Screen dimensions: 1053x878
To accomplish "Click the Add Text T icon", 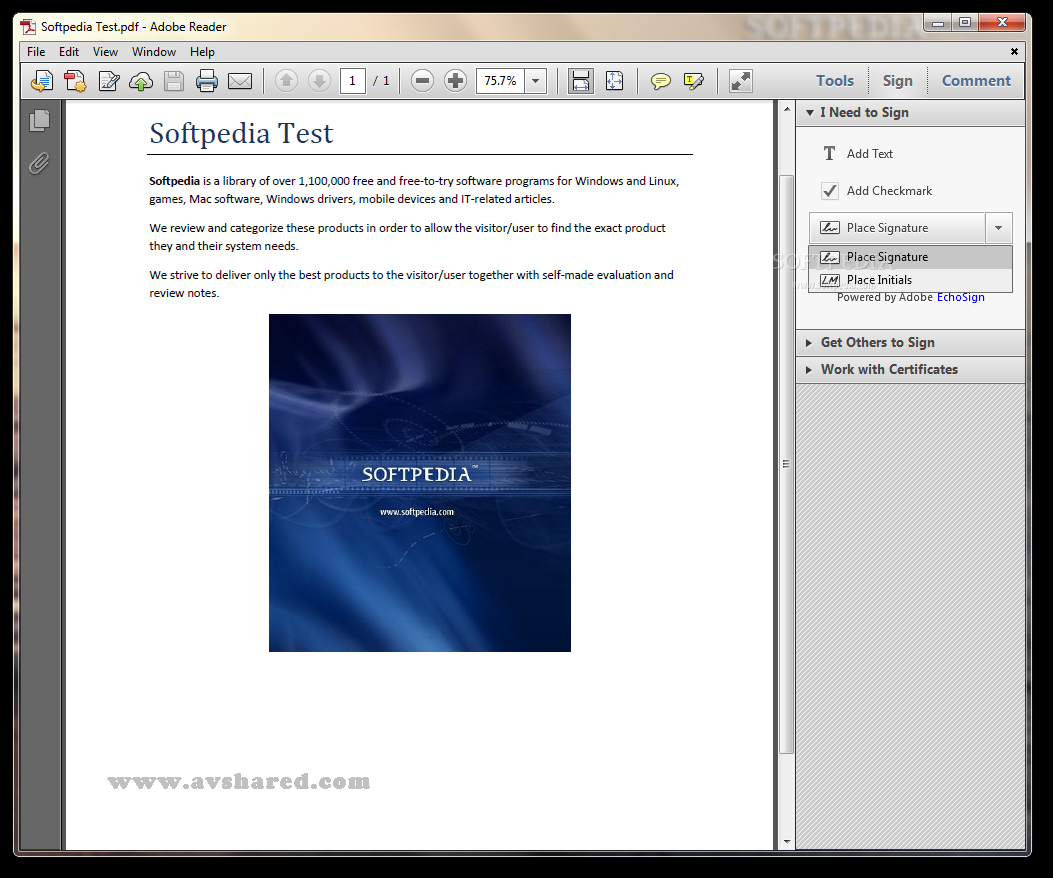I will pyautogui.click(x=829, y=154).
